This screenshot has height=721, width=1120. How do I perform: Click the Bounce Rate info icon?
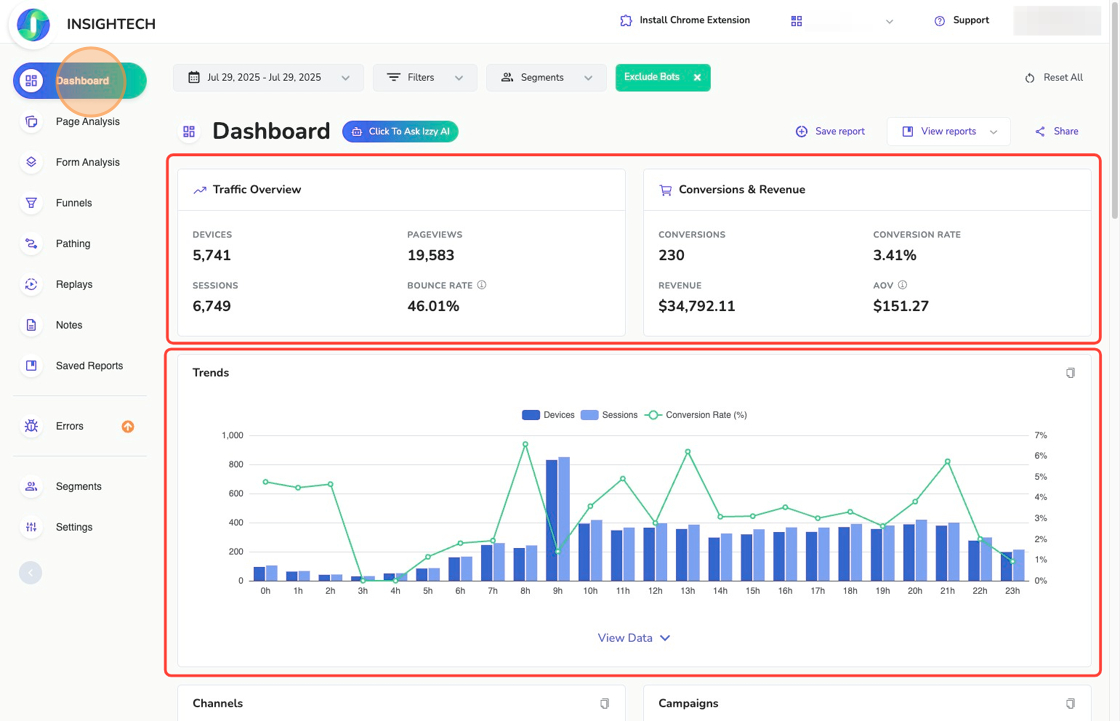(482, 285)
